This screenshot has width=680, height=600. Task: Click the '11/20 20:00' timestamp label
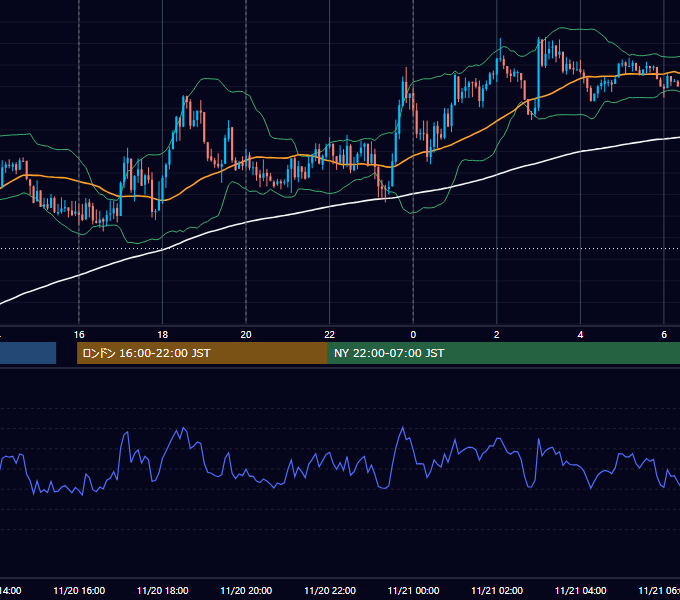246,590
